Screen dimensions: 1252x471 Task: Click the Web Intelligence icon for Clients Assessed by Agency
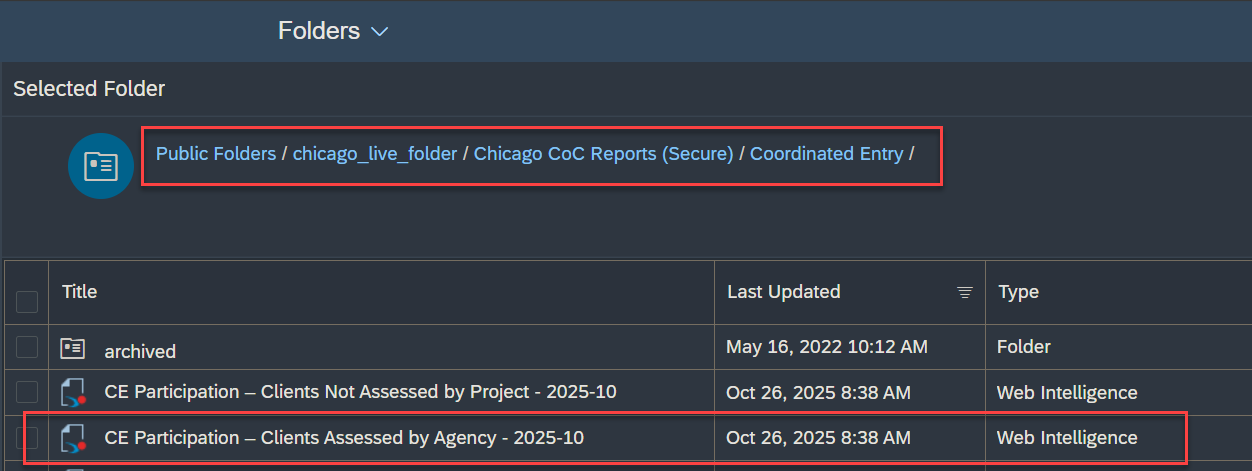pos(73,438)
